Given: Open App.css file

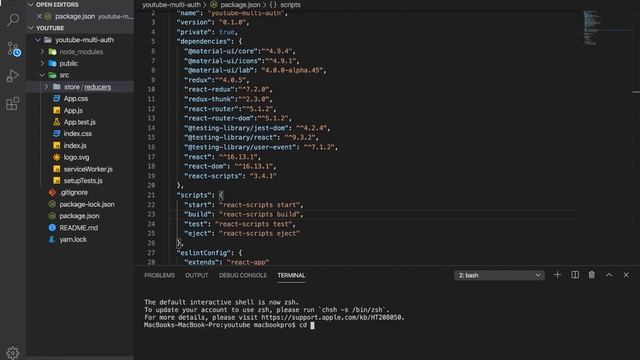Looking at the screenshot, I should pyautogui.click(x=76, y=98).
